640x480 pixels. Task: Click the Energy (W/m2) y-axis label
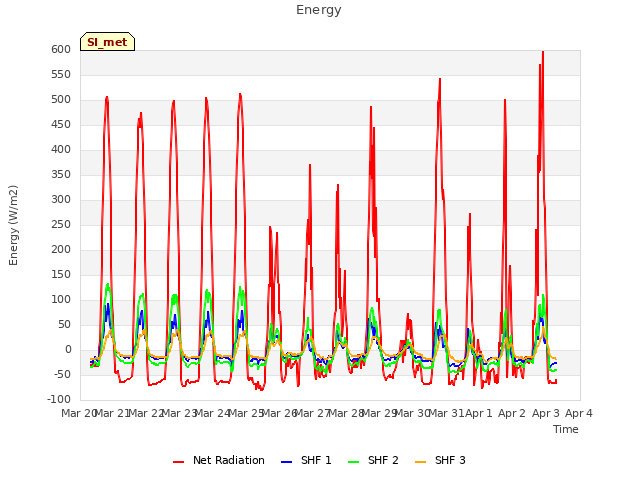pyautogui.click(x=13, y=225)
